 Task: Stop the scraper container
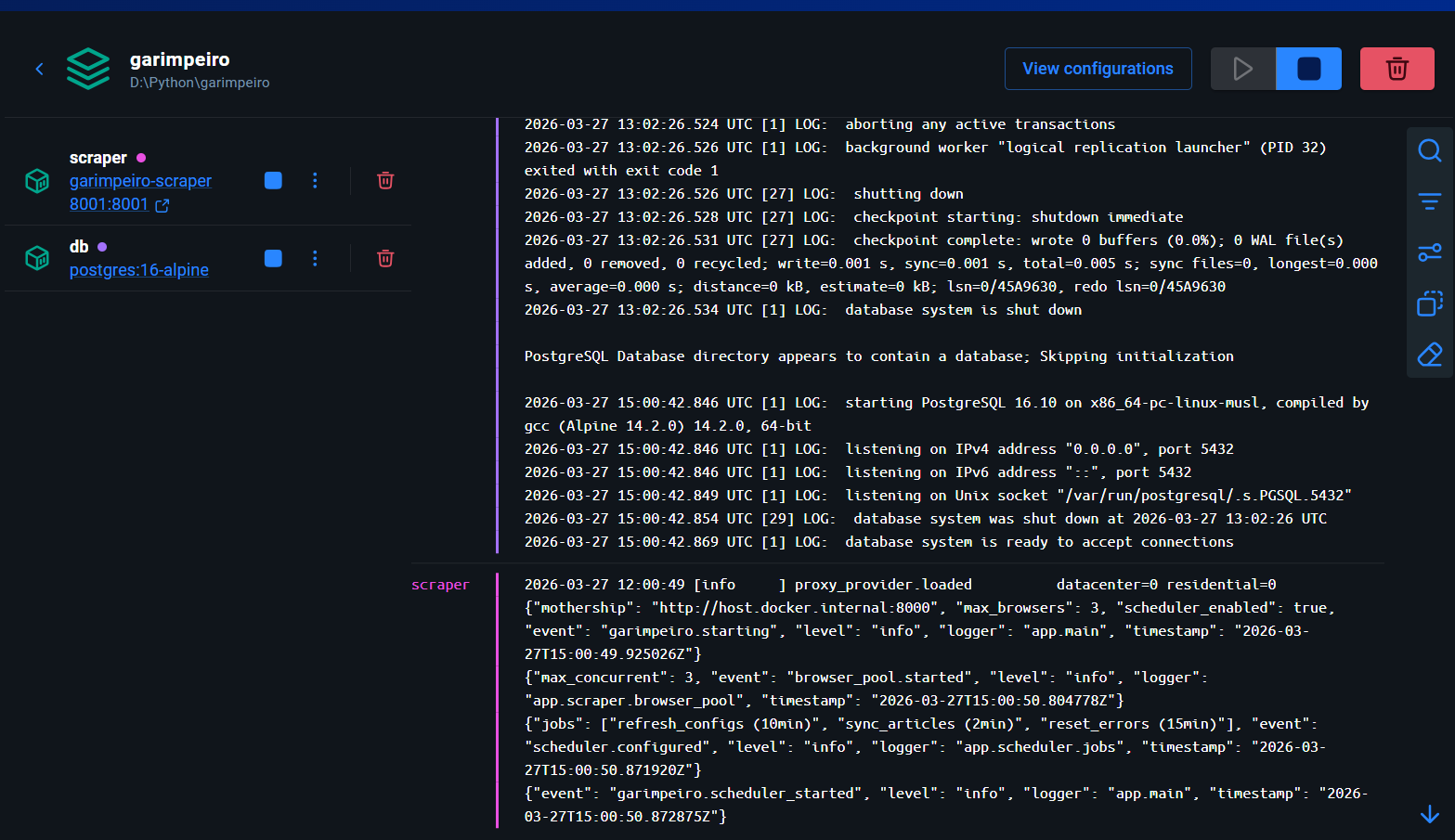click(273, 180)
